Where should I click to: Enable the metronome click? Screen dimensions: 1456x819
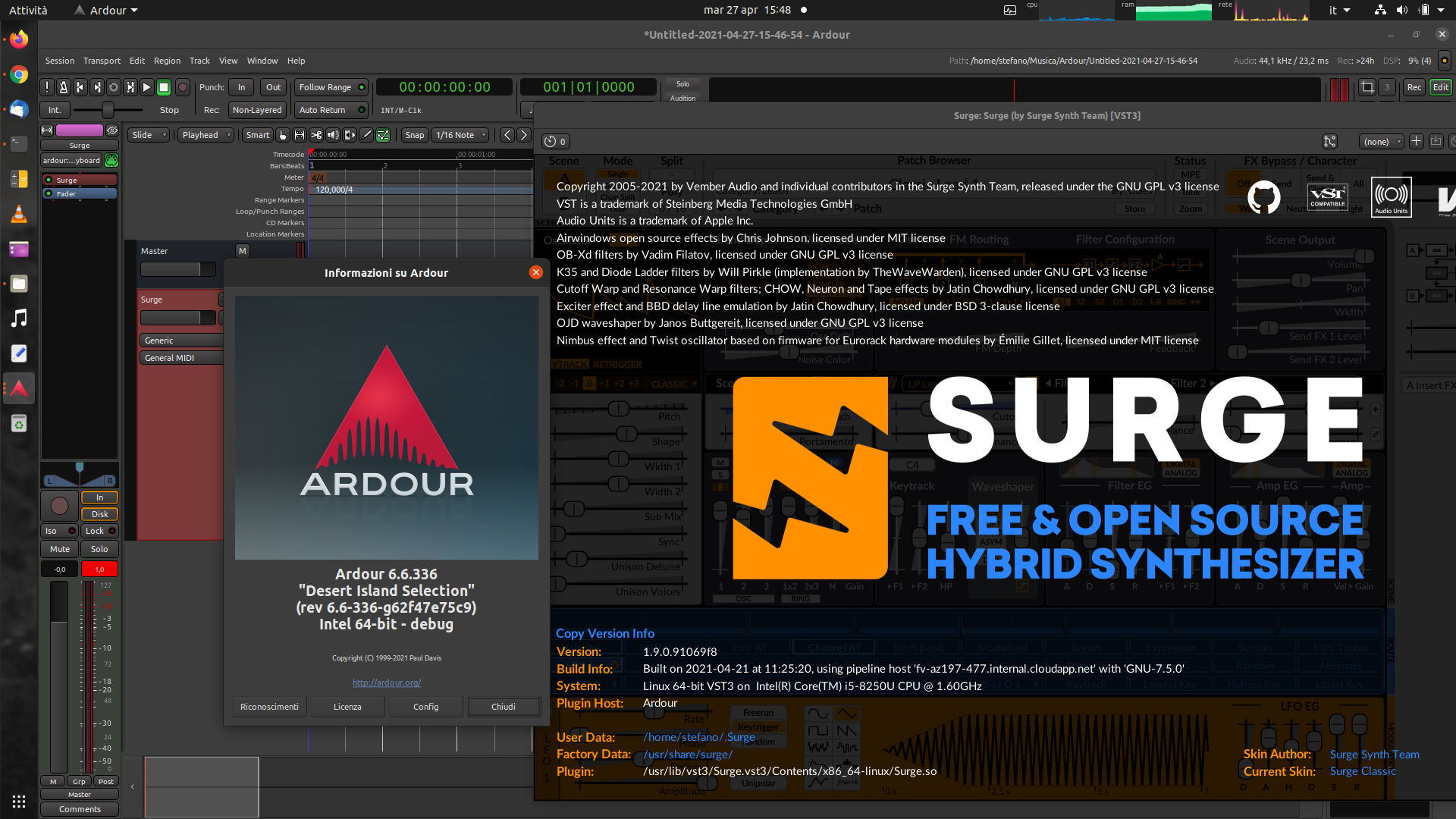63,87
